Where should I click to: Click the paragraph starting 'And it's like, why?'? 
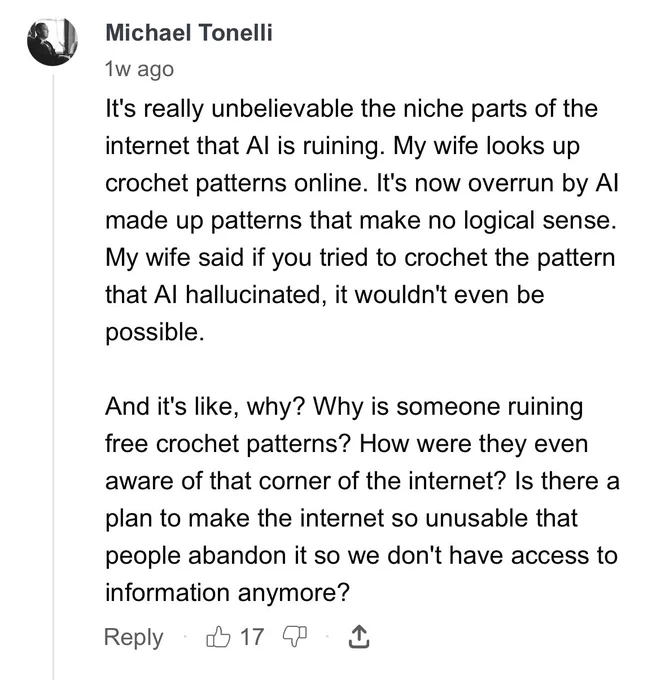[x=362, y=499]
